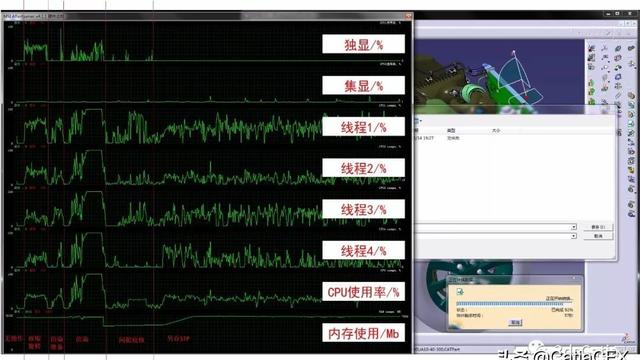Image resolution: width=640 pixels, height=360 pixels.
Task: Cancel the conversion in the progress dialog
Action: (515, 322)
